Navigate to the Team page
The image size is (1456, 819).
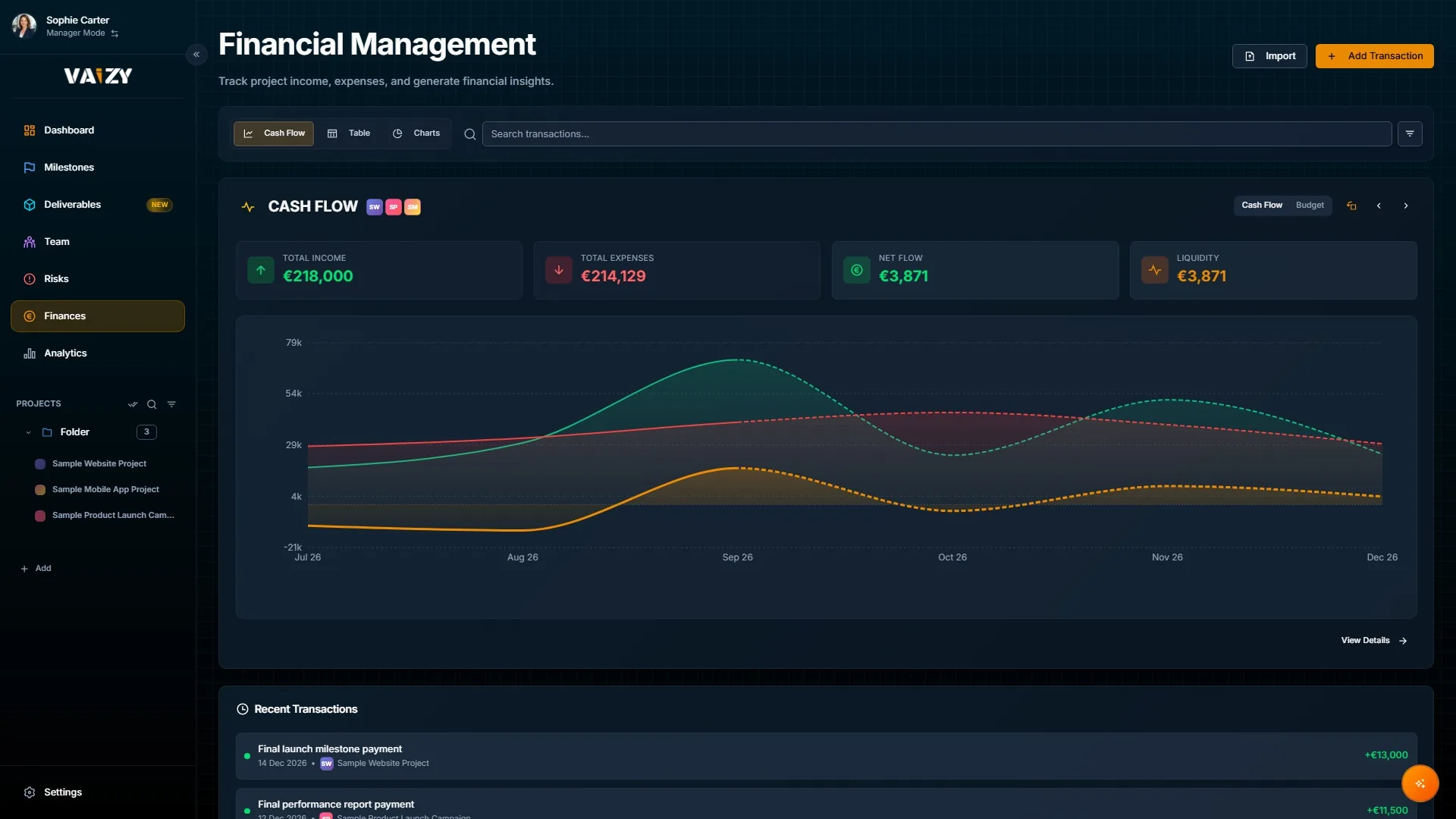point(98,242)
